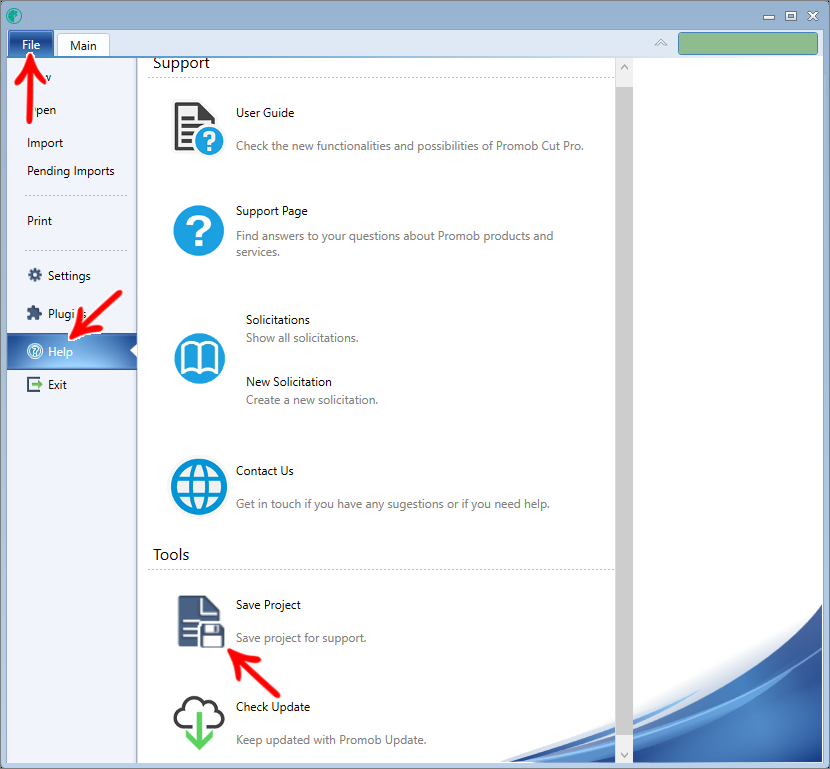This screenshot has width=830, height=769.
Task: Click the Promob logo in the title bar
Action: coord(14,16)
